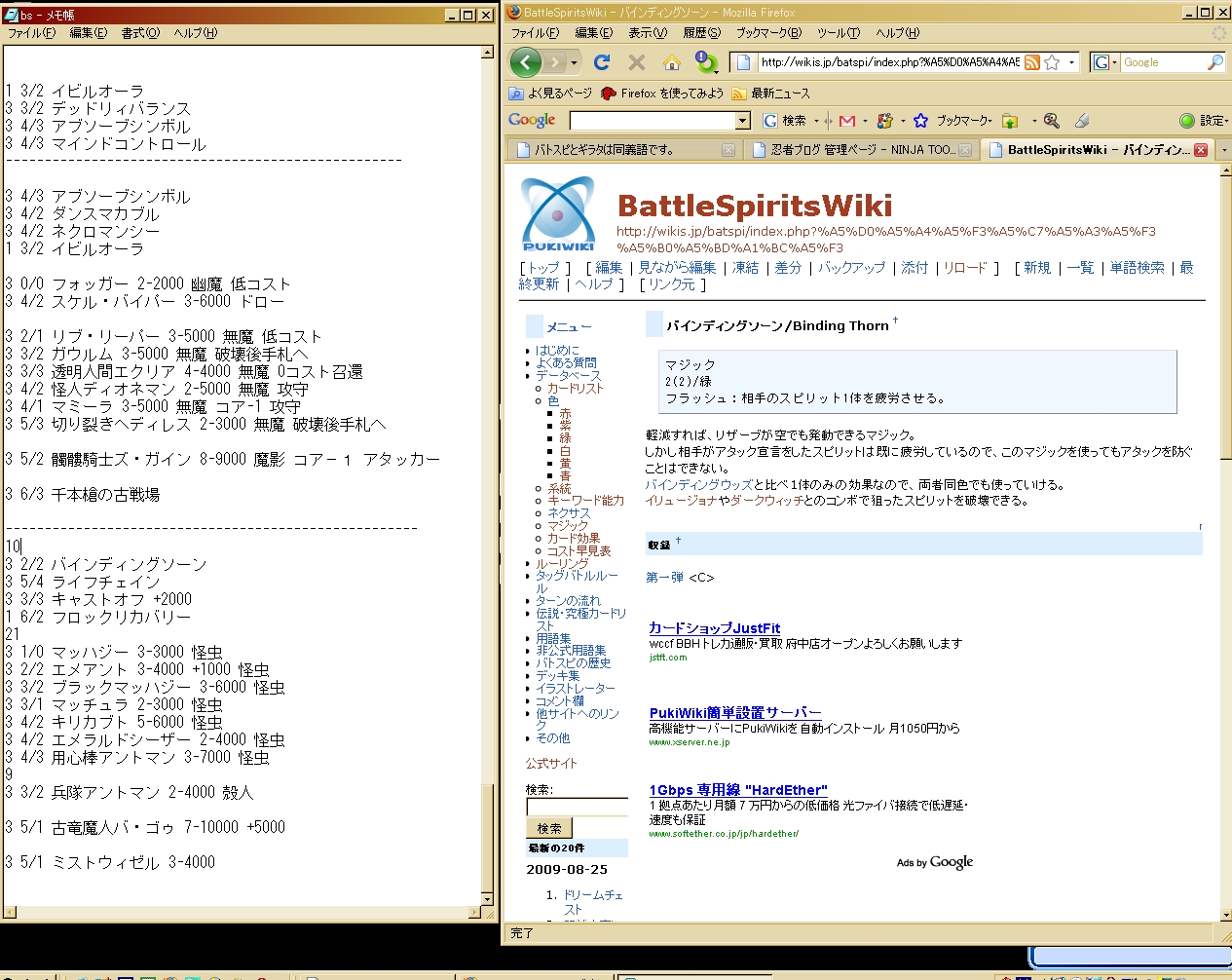
Task: Click the wiki sidebar 検索 text field
Action: 577,807
